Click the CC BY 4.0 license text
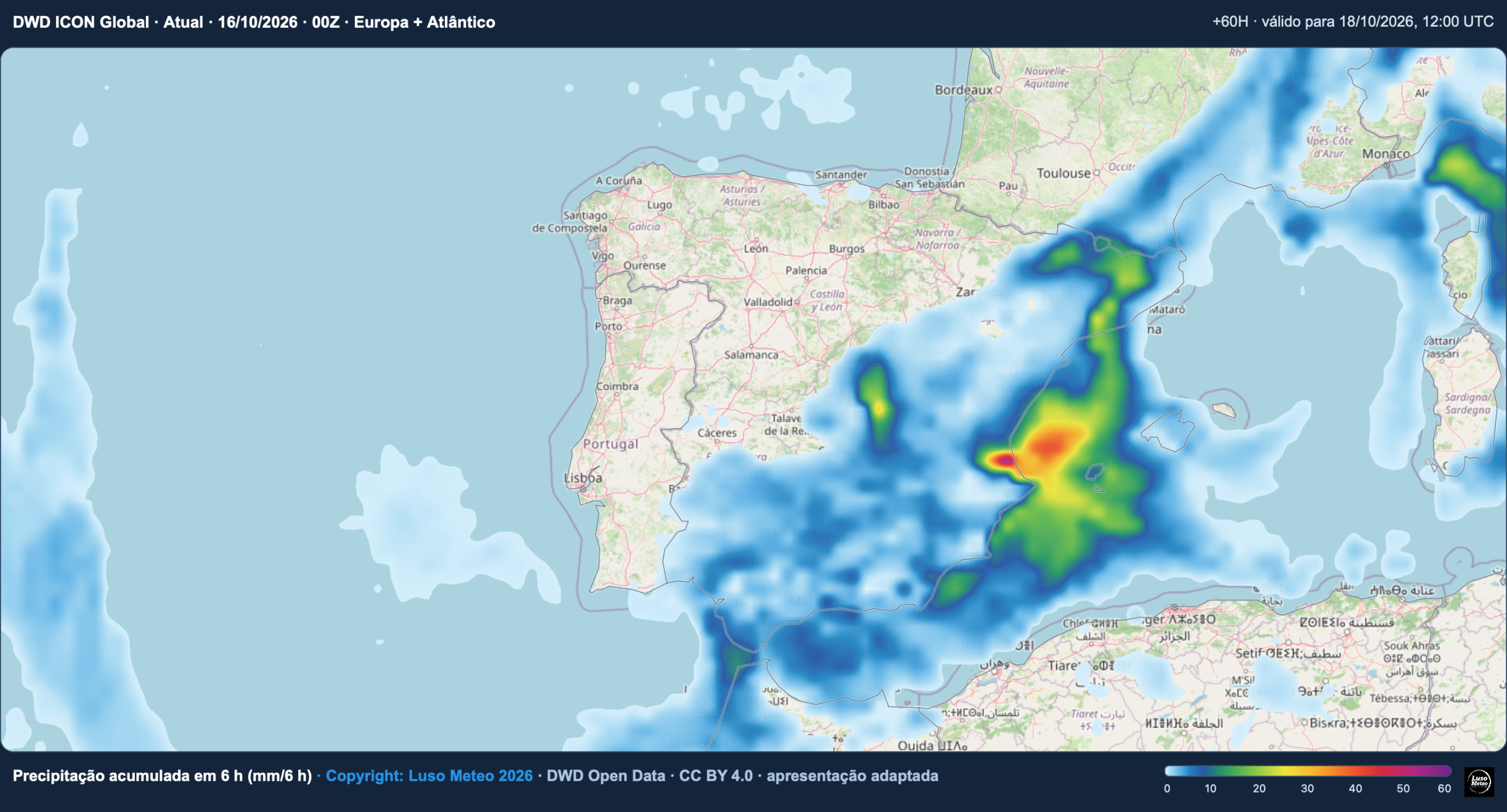 click(x=716, y=776)
